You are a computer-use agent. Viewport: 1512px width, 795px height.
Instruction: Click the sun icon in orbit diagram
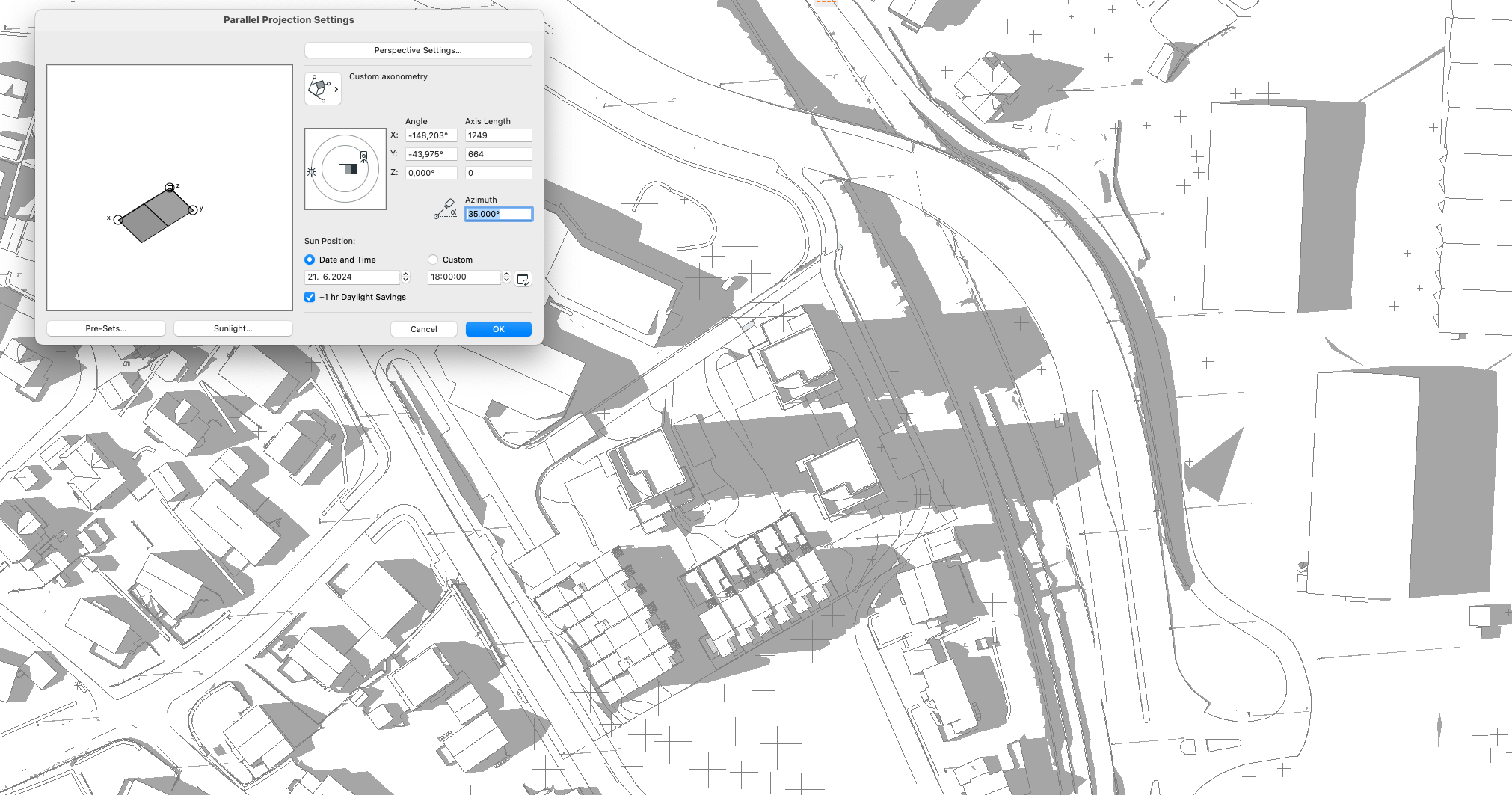point(312,171)
